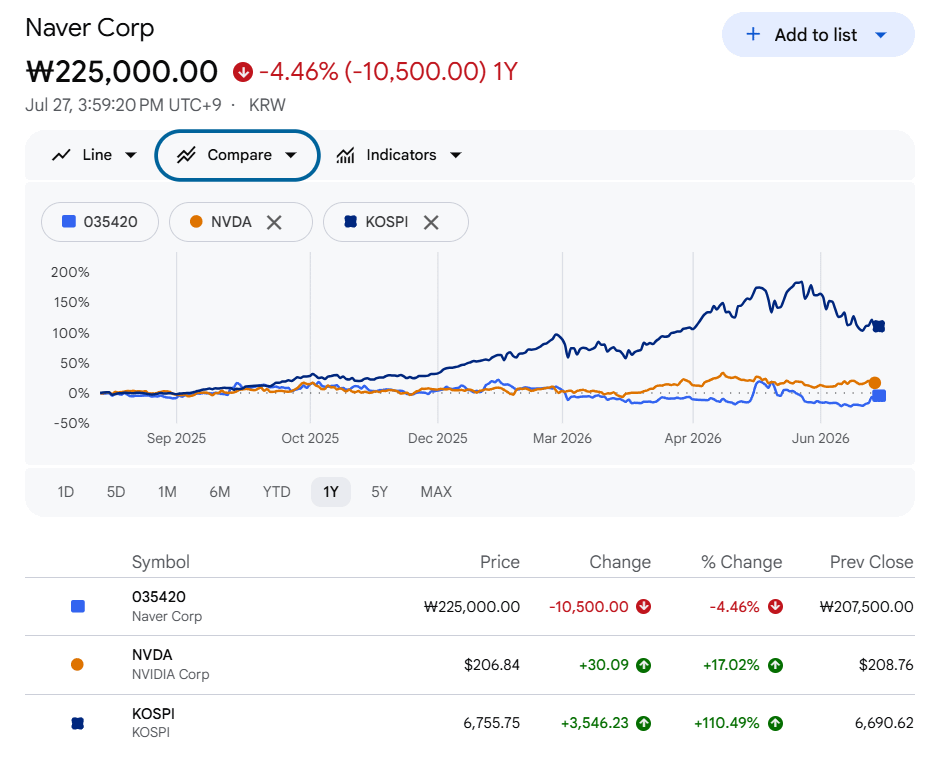The image size is (941, 761).
Task: Switch to the 1D time range
Action: click(65, 492)
